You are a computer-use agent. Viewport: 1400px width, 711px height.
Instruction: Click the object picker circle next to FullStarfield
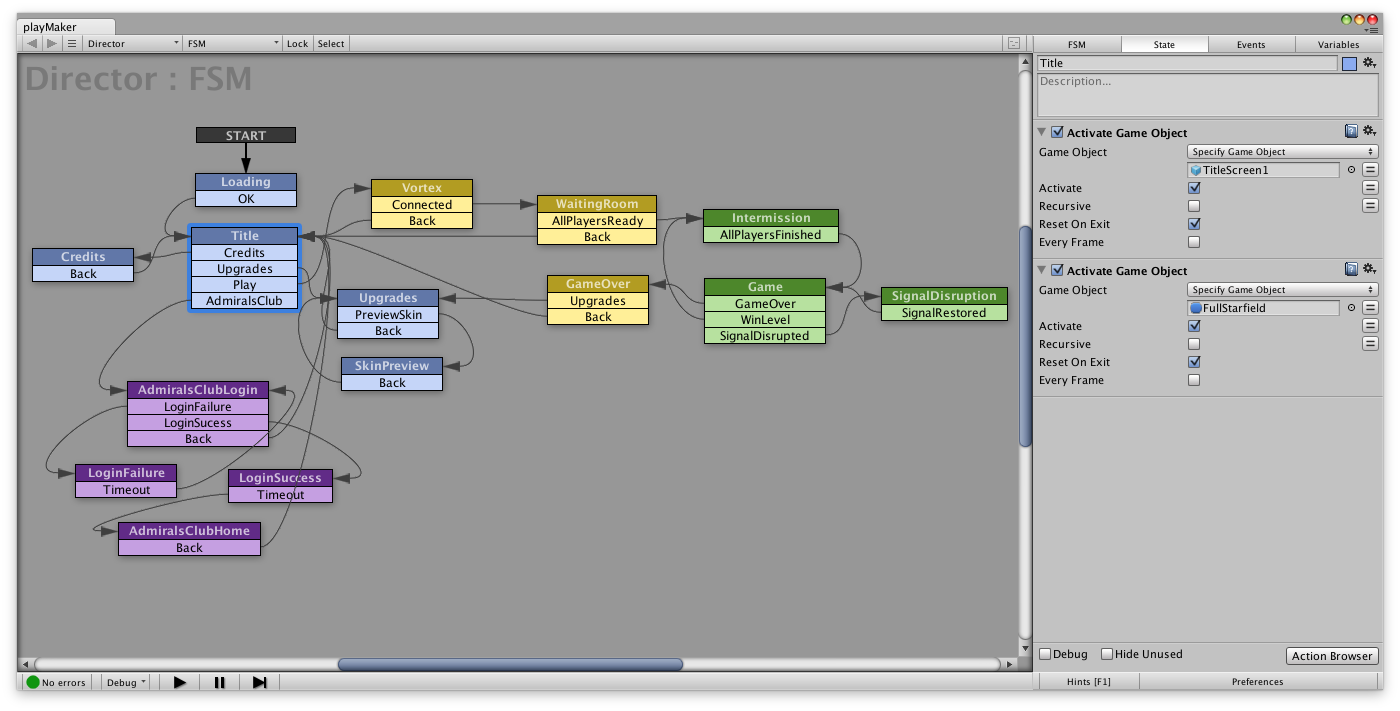tap(1351, 308)
